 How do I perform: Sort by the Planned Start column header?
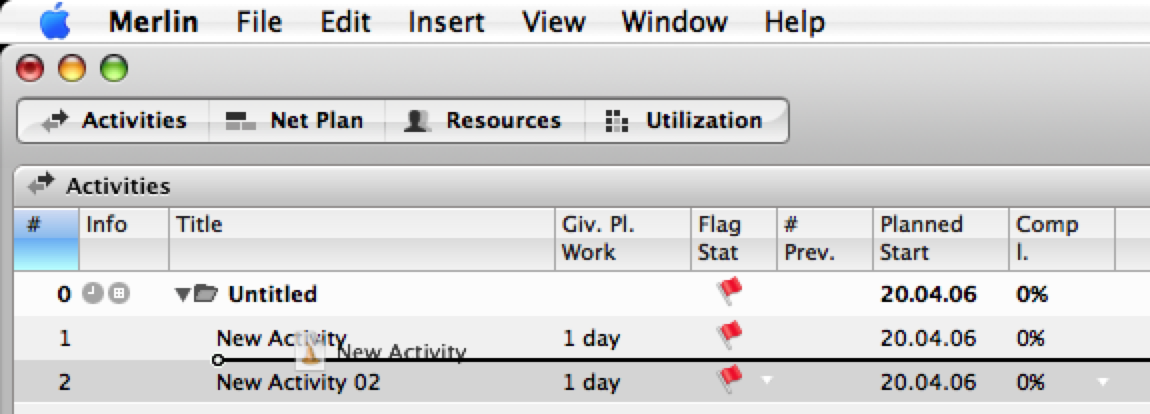921,238
